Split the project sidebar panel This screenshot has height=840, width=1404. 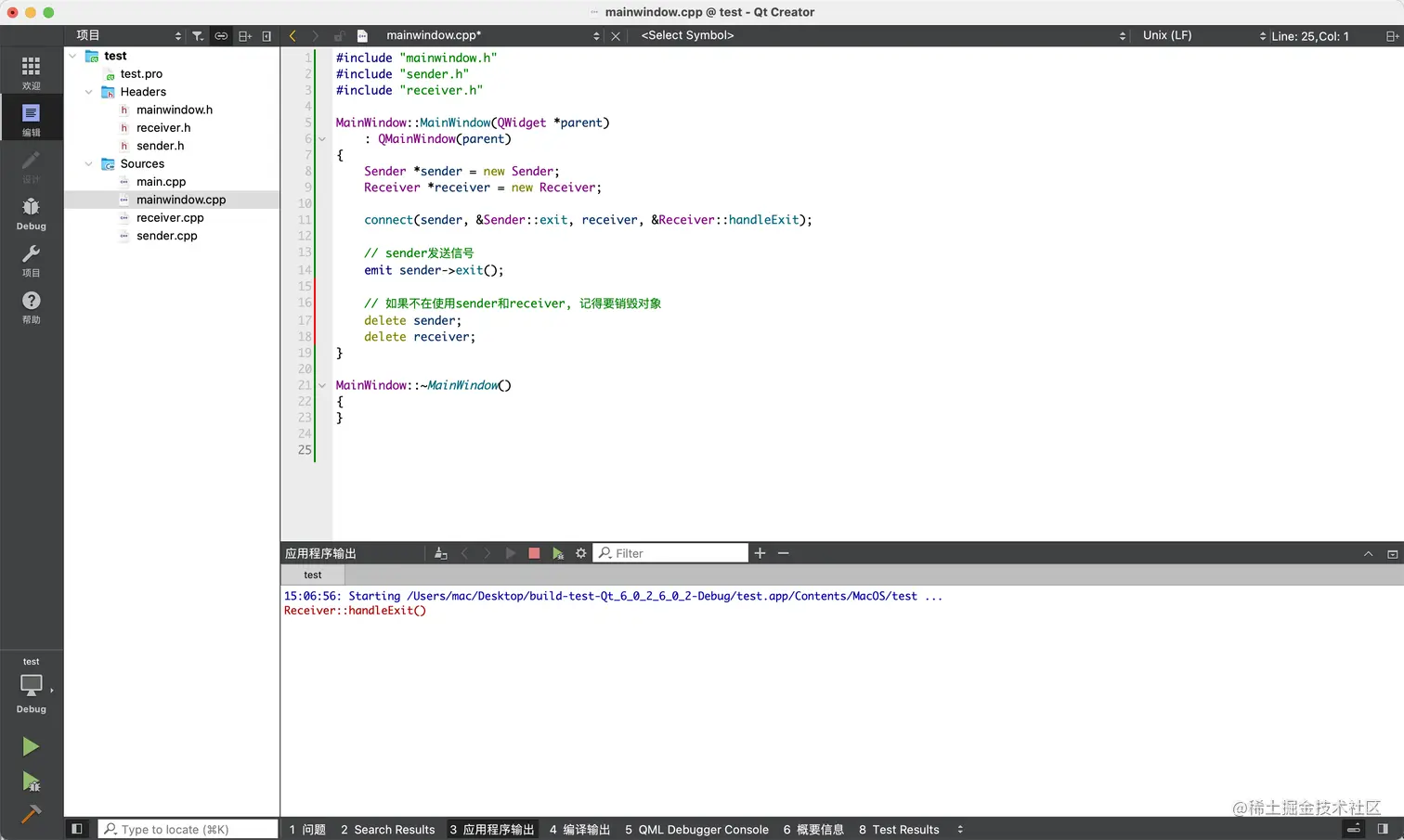245,36
